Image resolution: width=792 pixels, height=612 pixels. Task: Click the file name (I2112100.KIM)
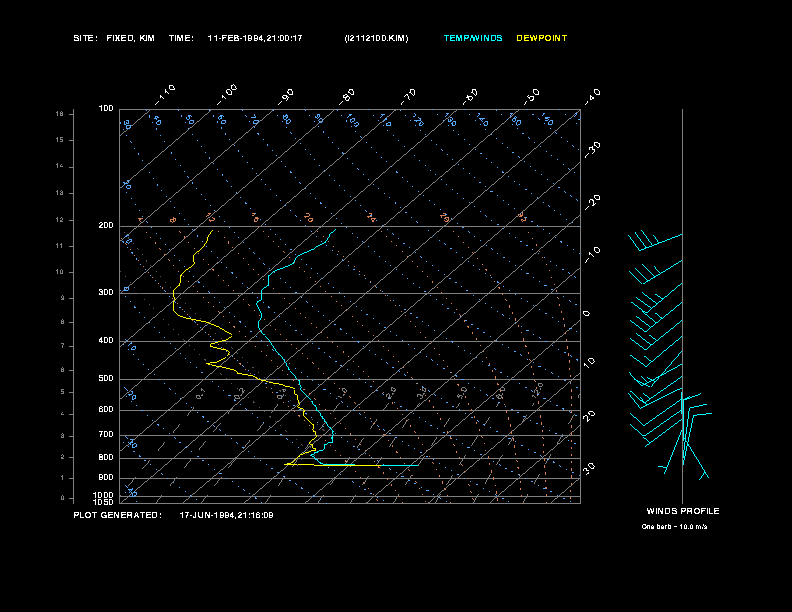coord(376,38)
